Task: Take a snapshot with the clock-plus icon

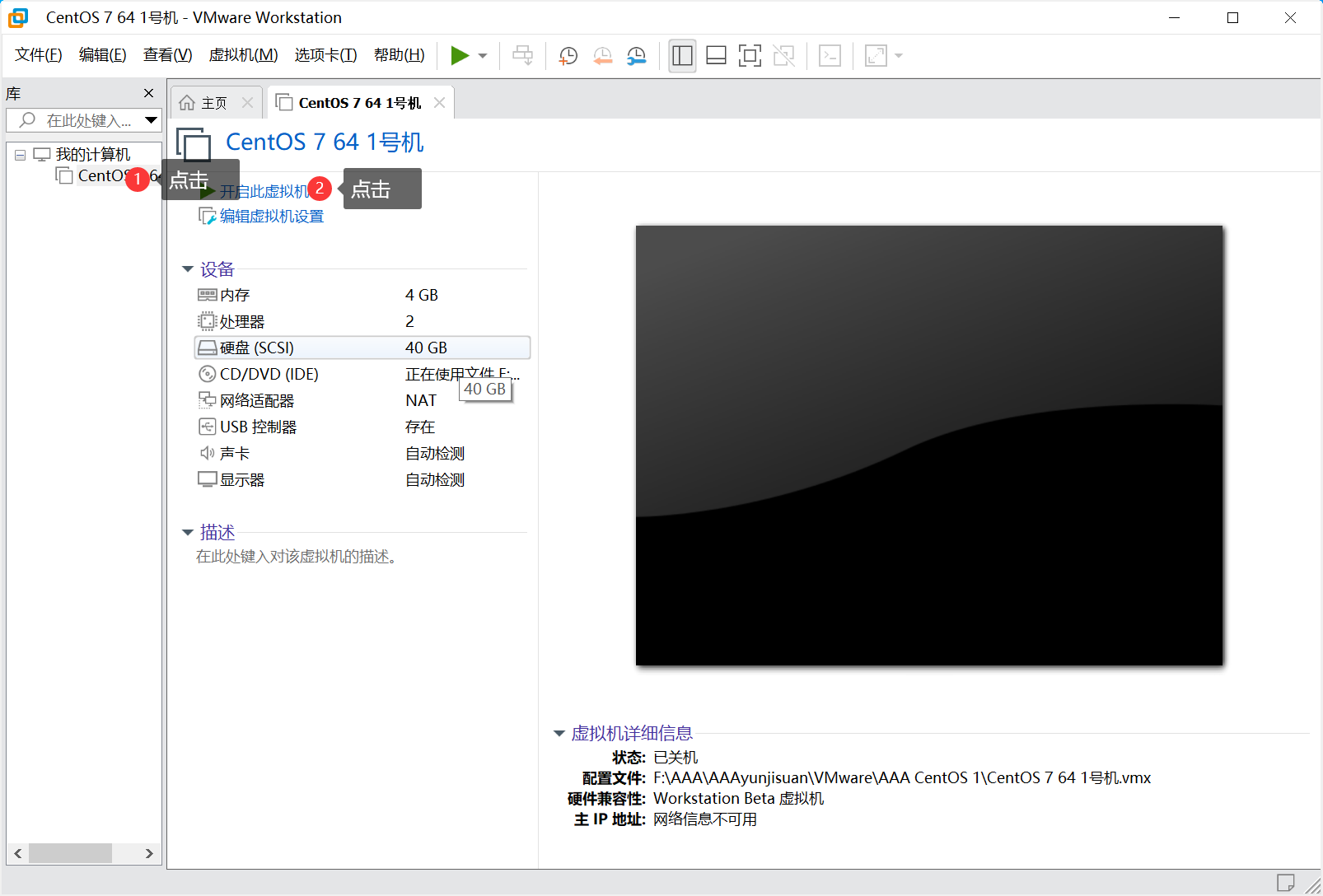Action: click(x=568, y=56)
